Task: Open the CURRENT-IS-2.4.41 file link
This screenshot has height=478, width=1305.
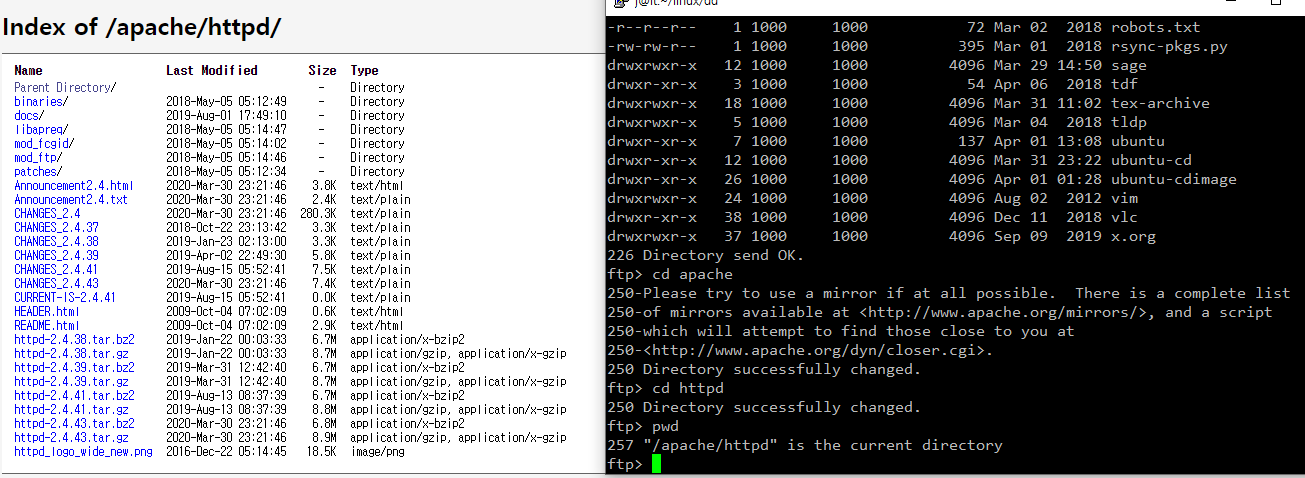Action: point(65,297)
